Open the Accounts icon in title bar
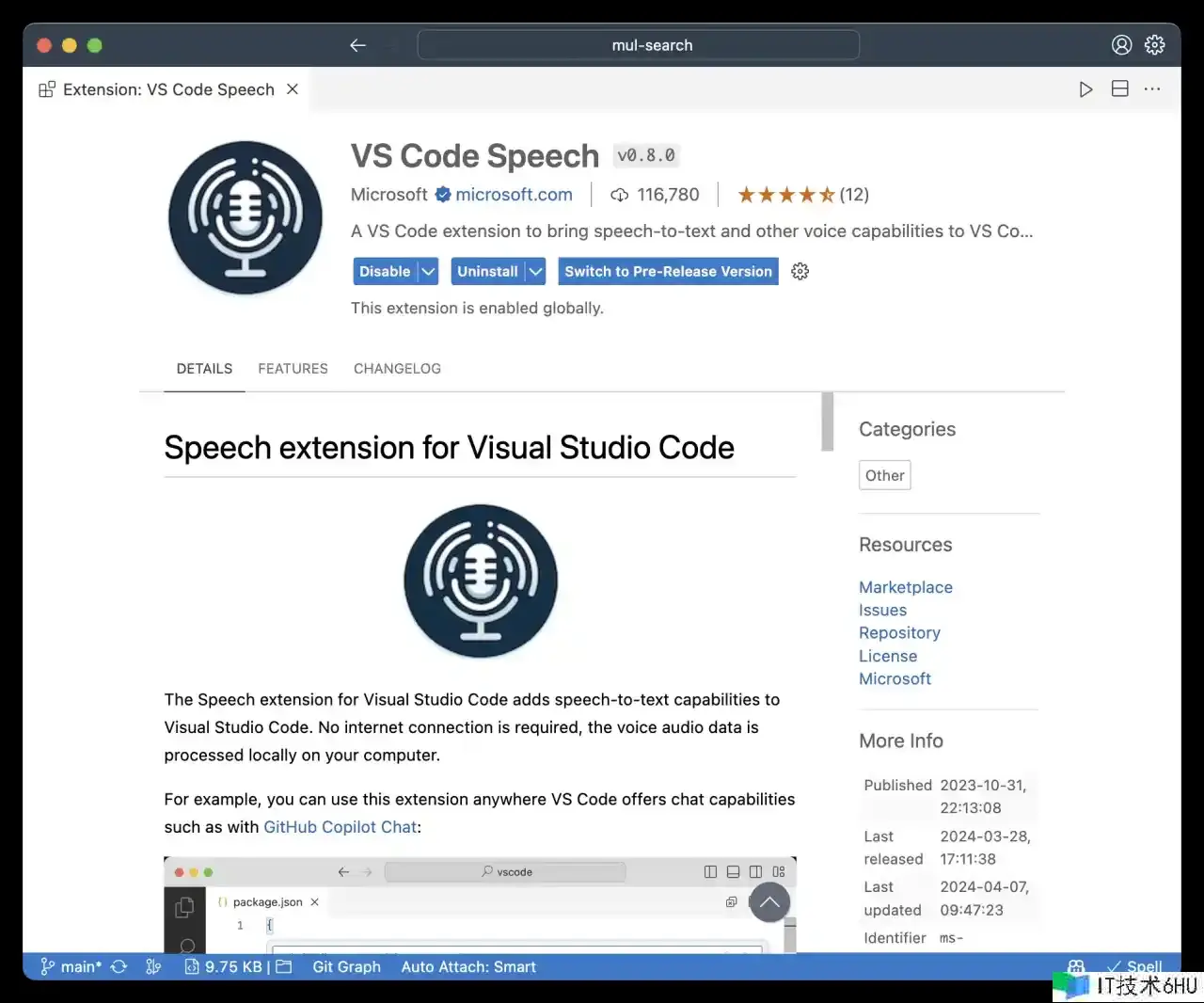 [x=1121, y=45]
